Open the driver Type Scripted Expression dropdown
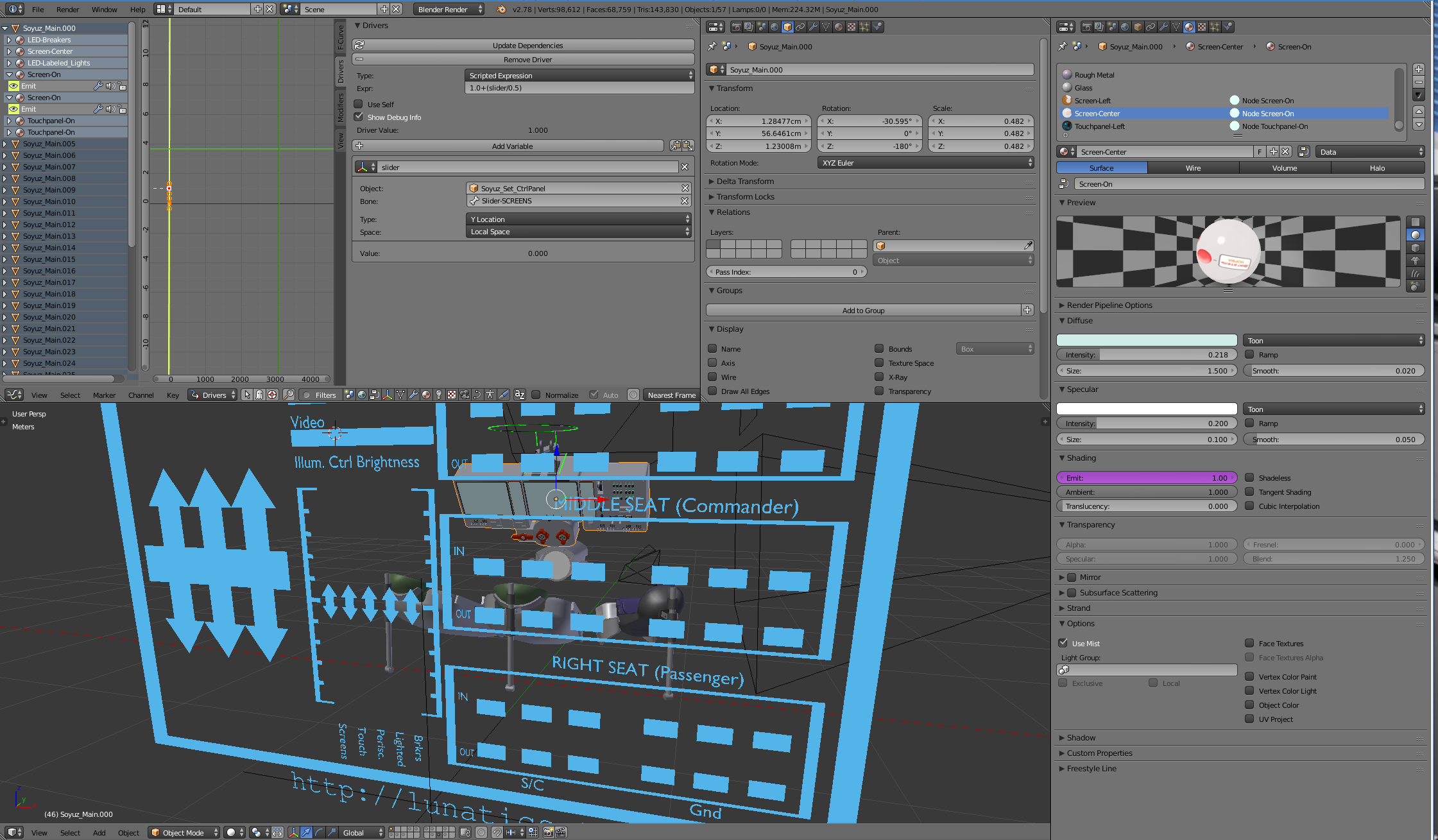The image size is (1438, 840). (x=579, y=75)
